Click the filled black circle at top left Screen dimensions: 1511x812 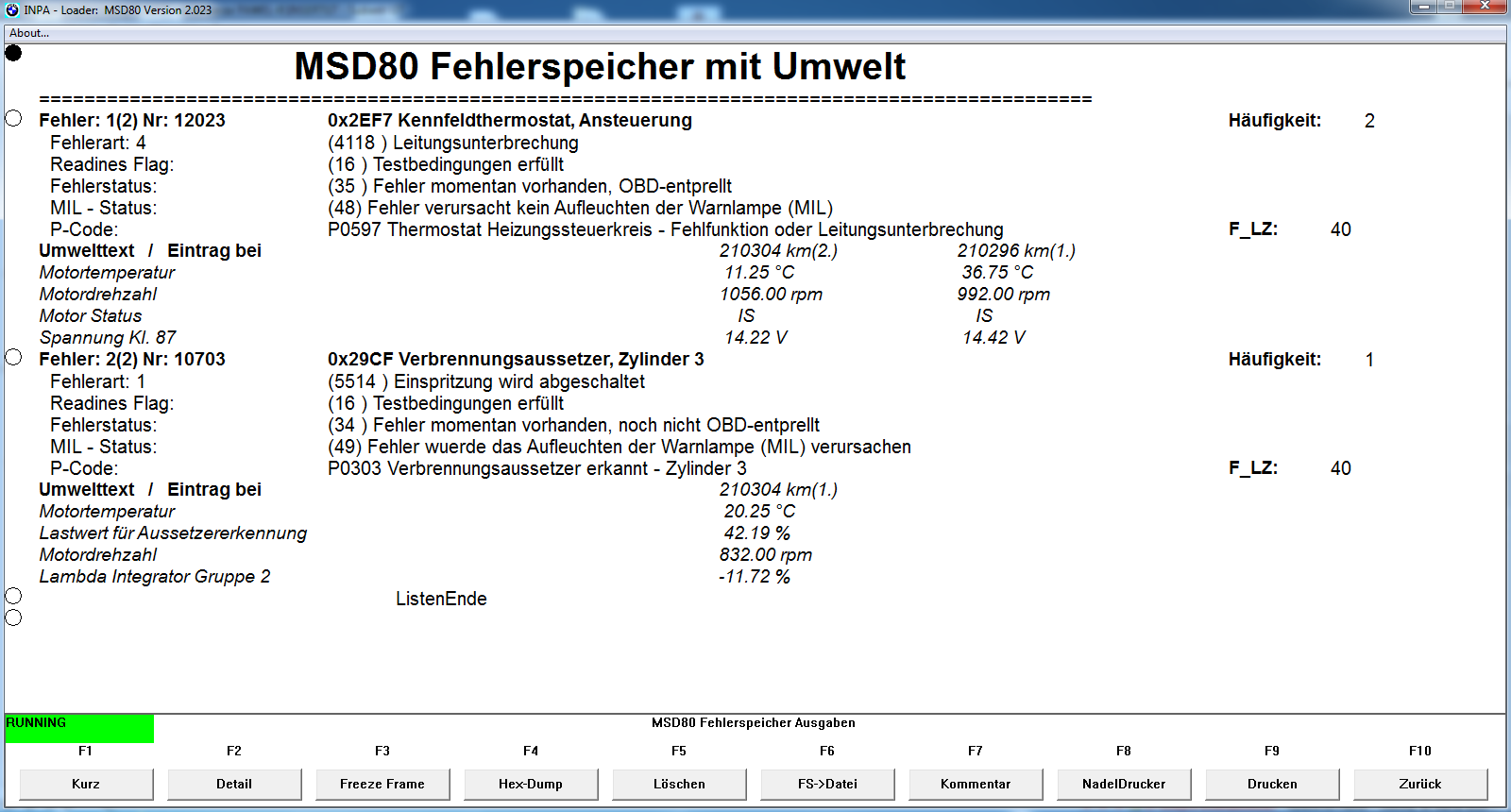13,53
